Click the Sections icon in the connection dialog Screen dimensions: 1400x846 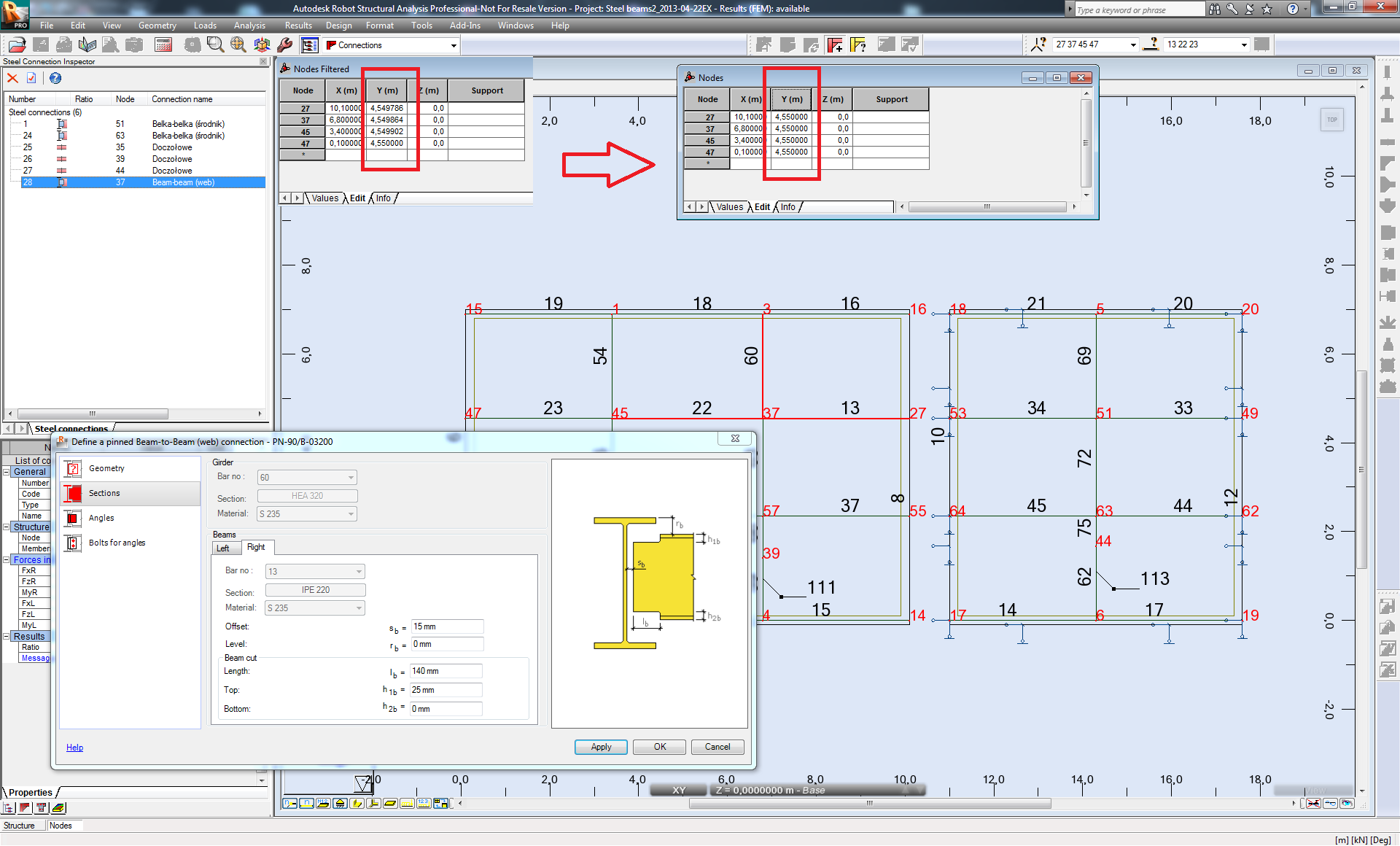tap(73, 493)
